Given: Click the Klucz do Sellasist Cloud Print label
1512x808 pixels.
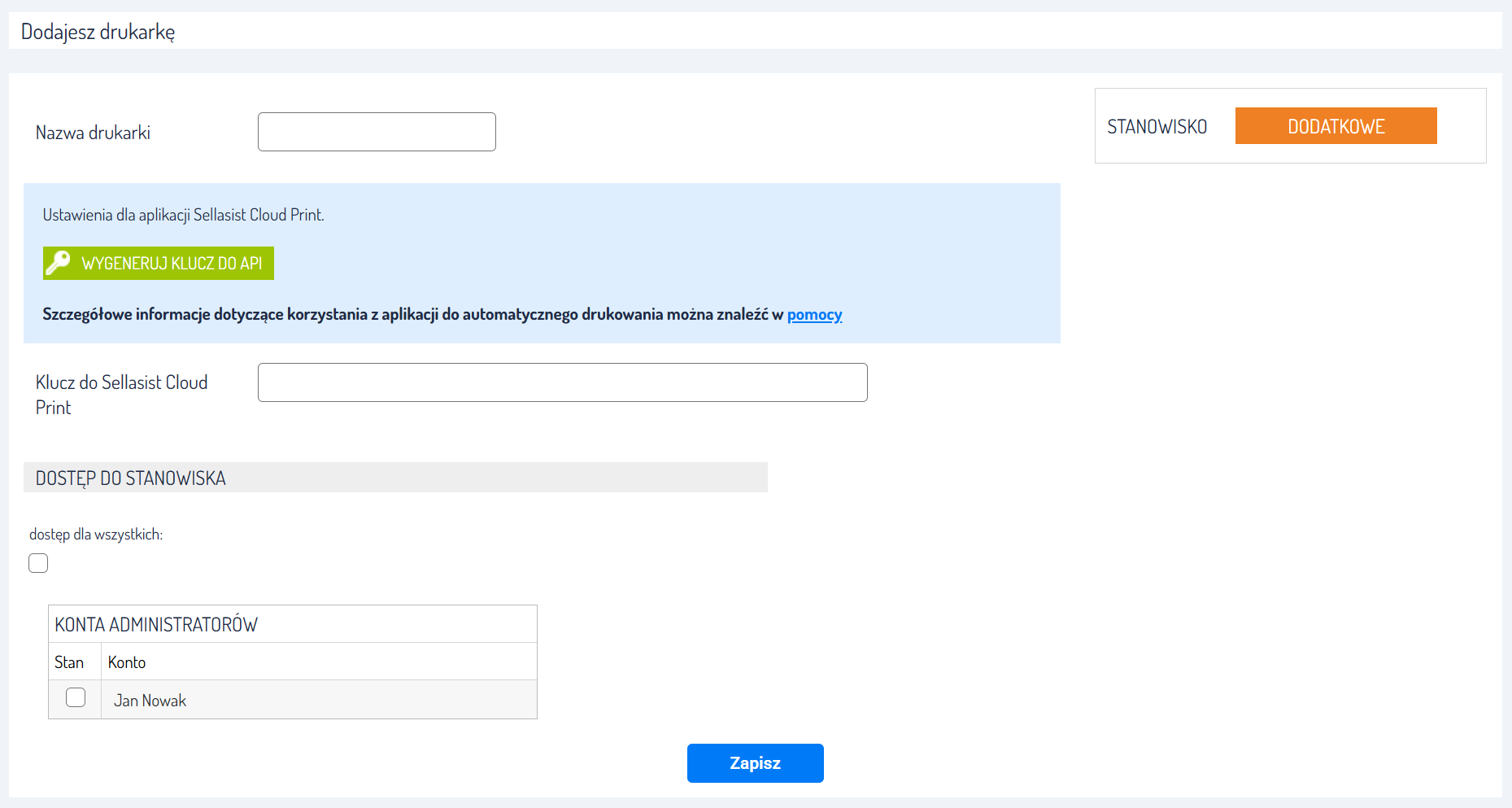Looking at the screenshot, I should [121, 395].
